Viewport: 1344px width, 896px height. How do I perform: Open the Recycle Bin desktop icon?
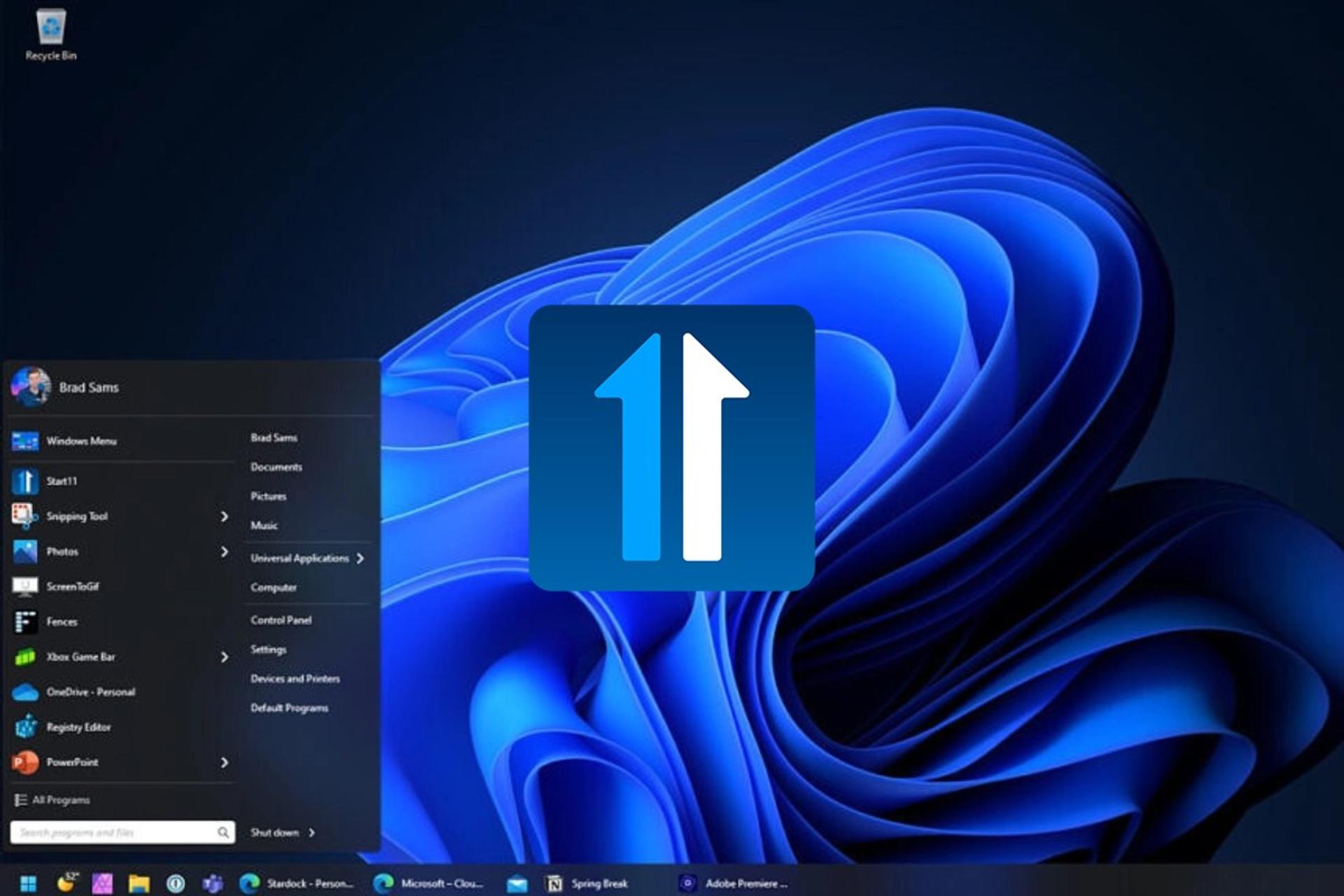[50, 35]
